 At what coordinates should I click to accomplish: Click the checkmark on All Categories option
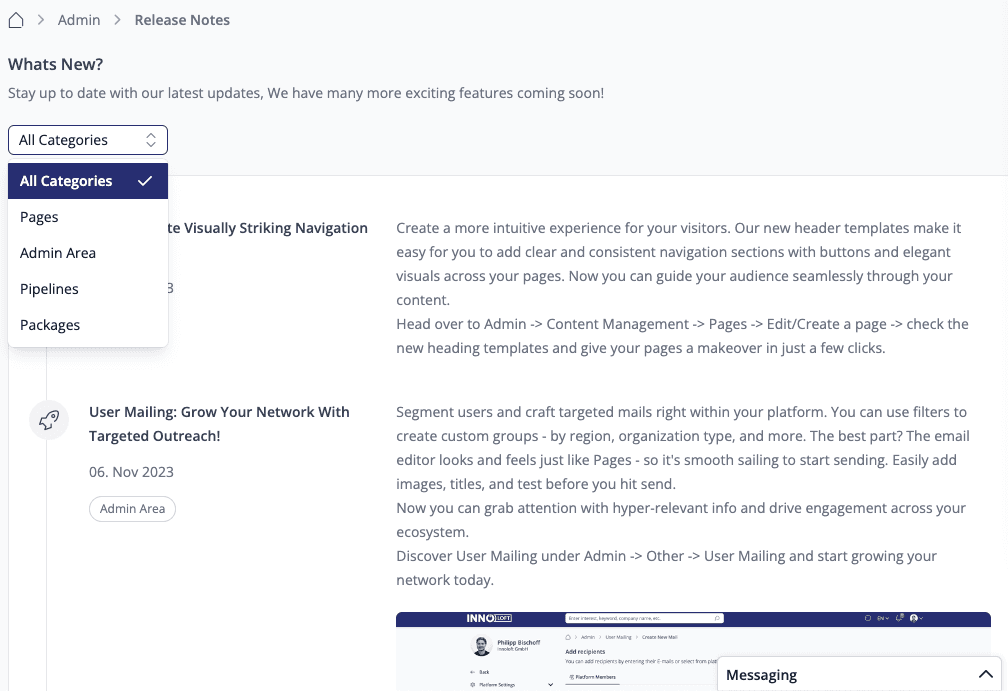[145, 181]
